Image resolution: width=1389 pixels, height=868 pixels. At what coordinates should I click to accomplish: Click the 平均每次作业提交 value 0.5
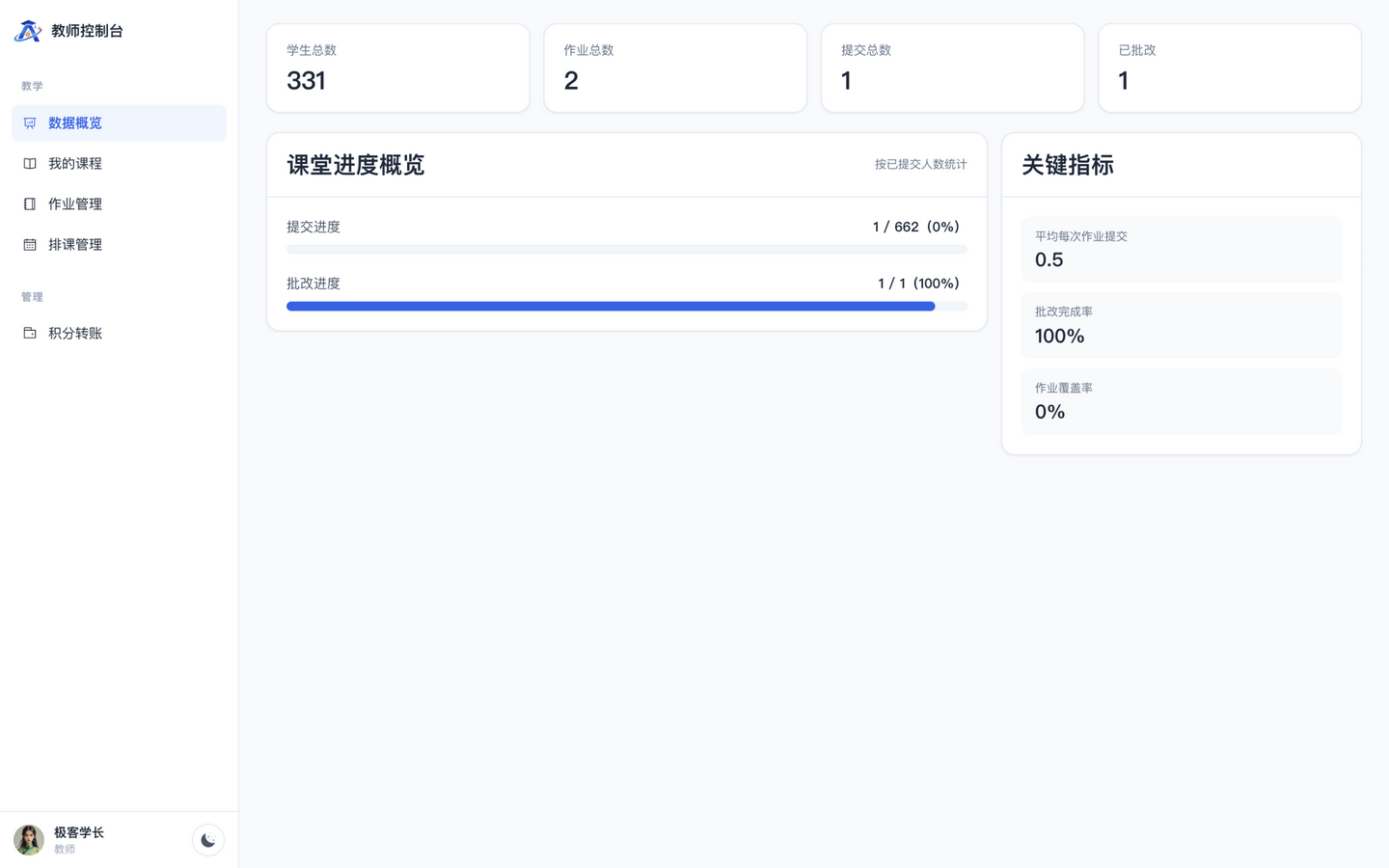pyautogui.click(x=1049, y=260)
